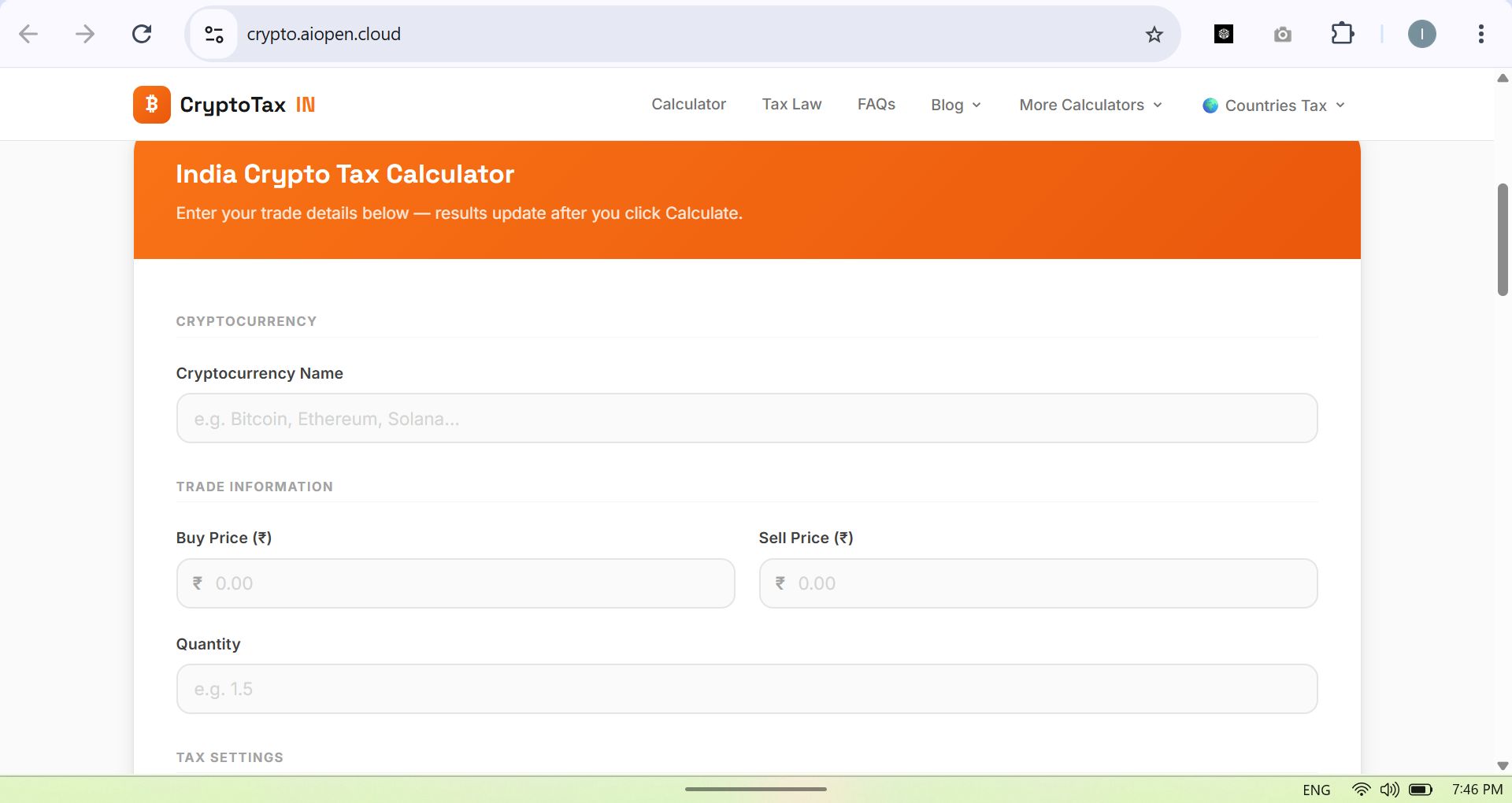Image resolution: width=1512 pixels, height=803 pixels.
Task: Click the Quantity field label
Action: tap(209, 644)
